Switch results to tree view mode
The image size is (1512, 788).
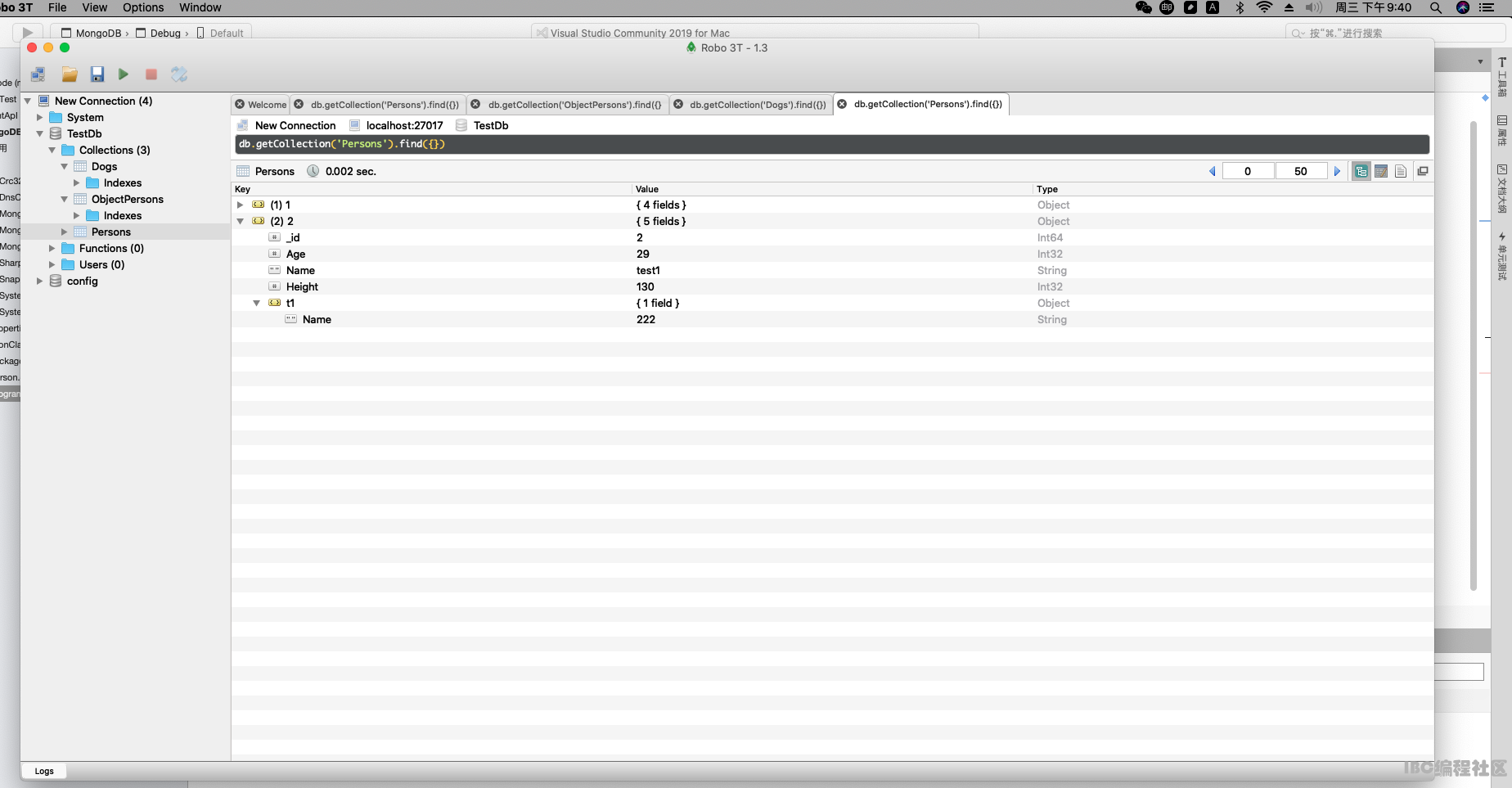click(x=1361, y=171)
